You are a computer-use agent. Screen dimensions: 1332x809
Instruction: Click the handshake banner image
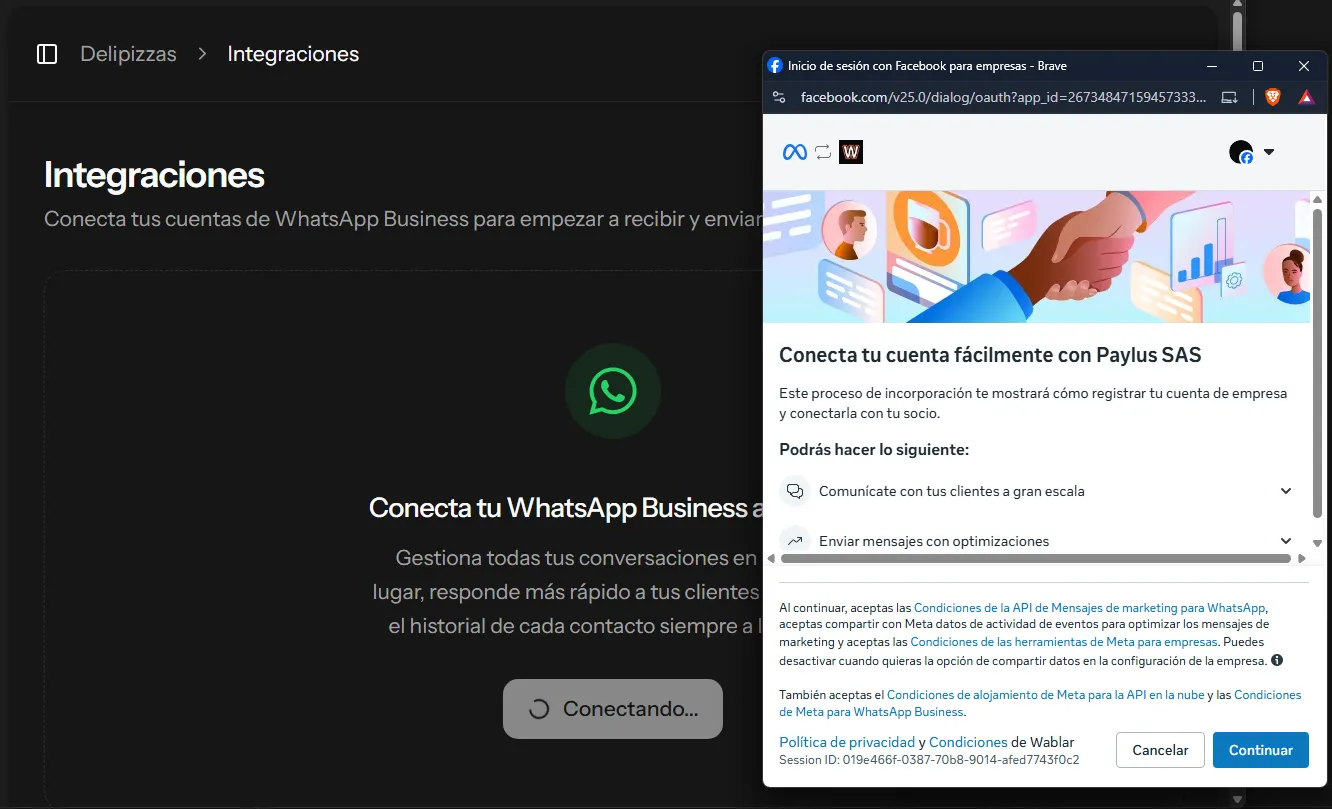[1036, 257]
